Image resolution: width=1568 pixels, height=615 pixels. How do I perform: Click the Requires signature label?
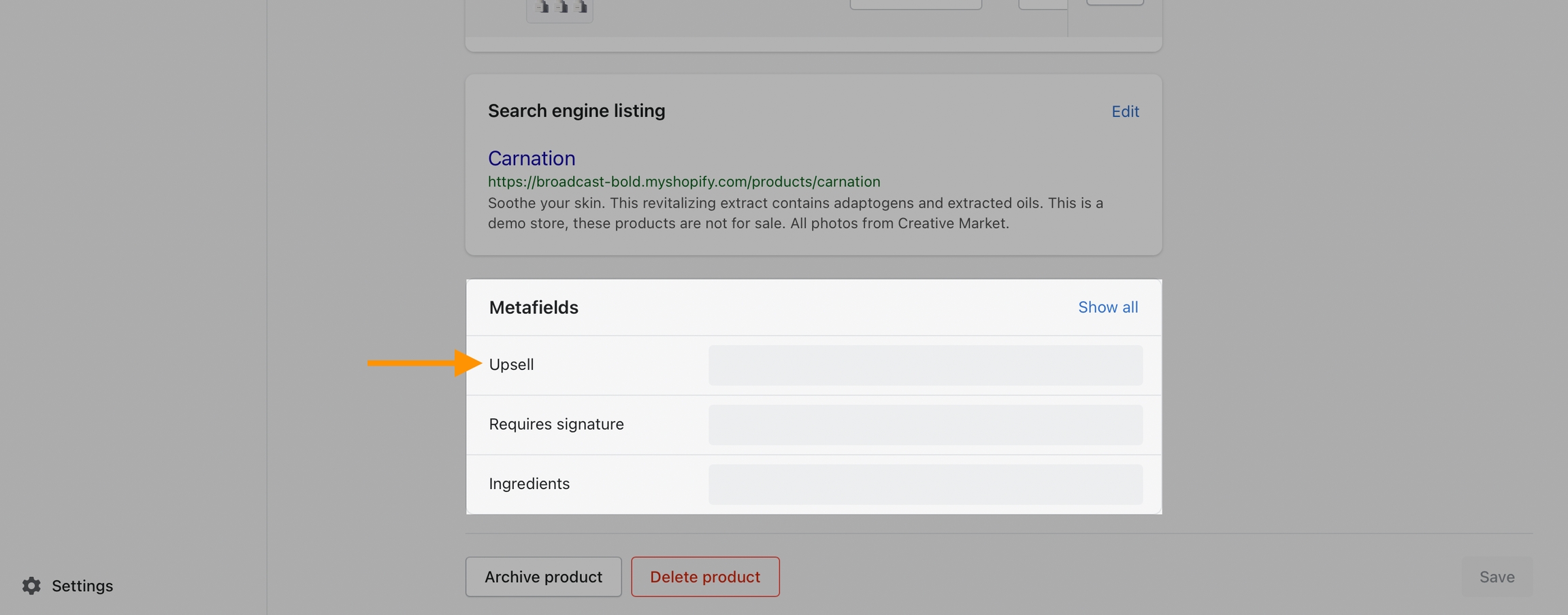pyautogui.click(x=556, y=424)
